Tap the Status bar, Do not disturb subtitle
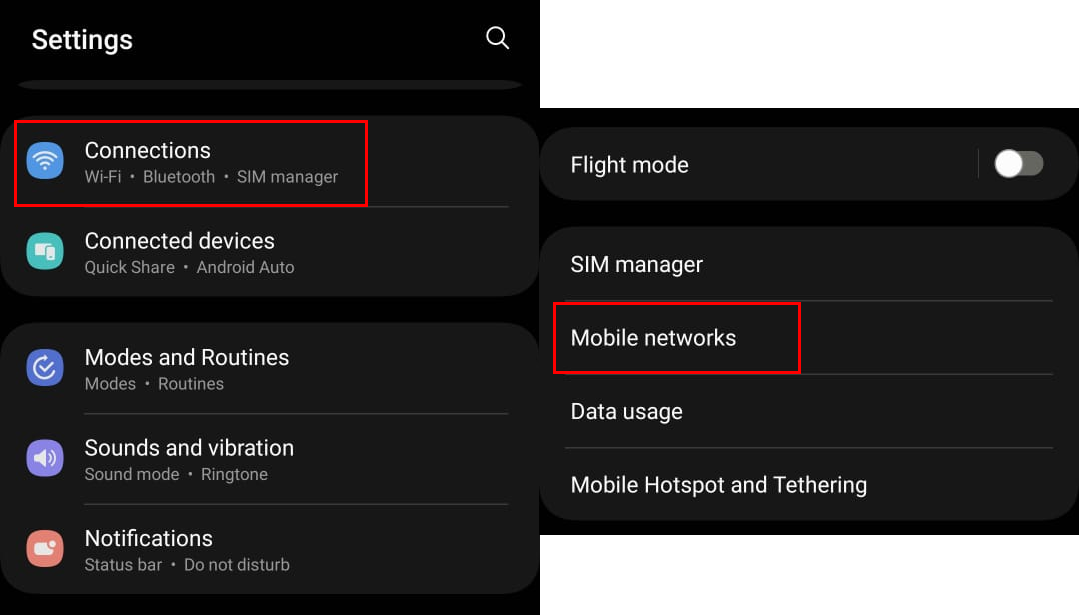This screenshot has height=615, width=1079. tap(187, 565)
